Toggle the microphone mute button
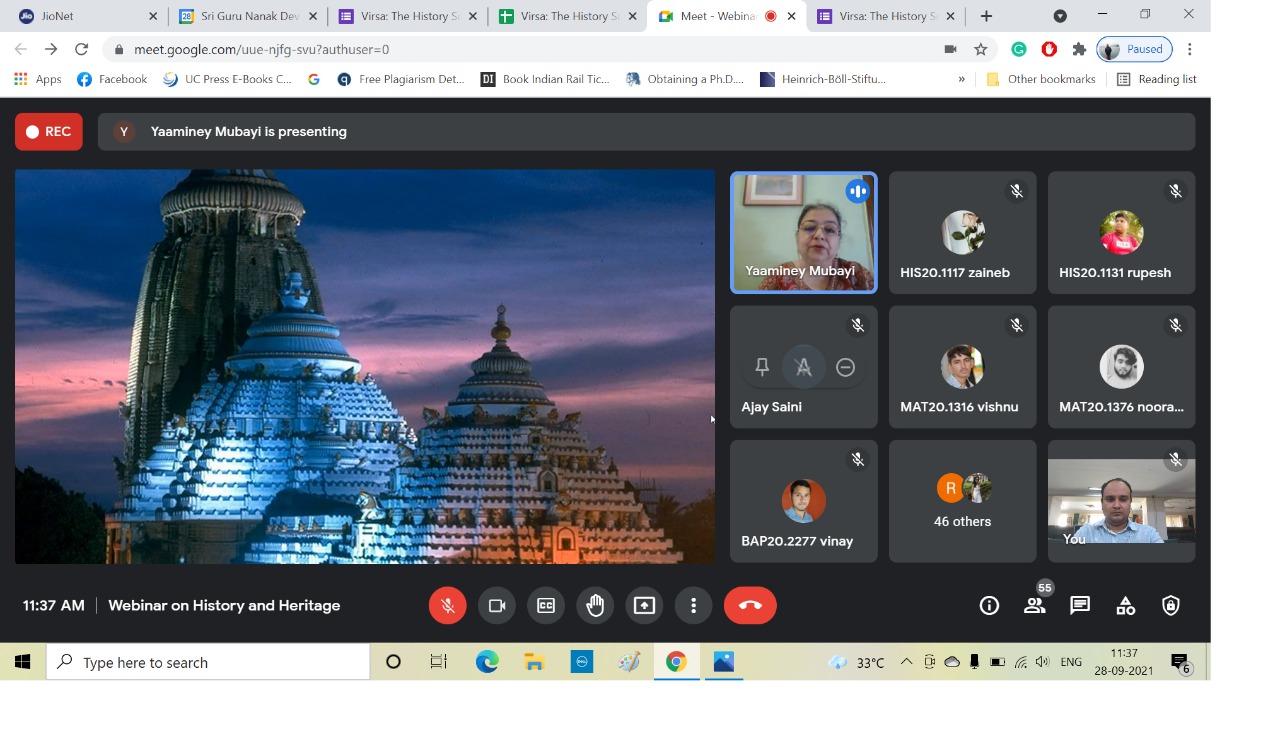 pyautogui.click(x=447, y=606)
